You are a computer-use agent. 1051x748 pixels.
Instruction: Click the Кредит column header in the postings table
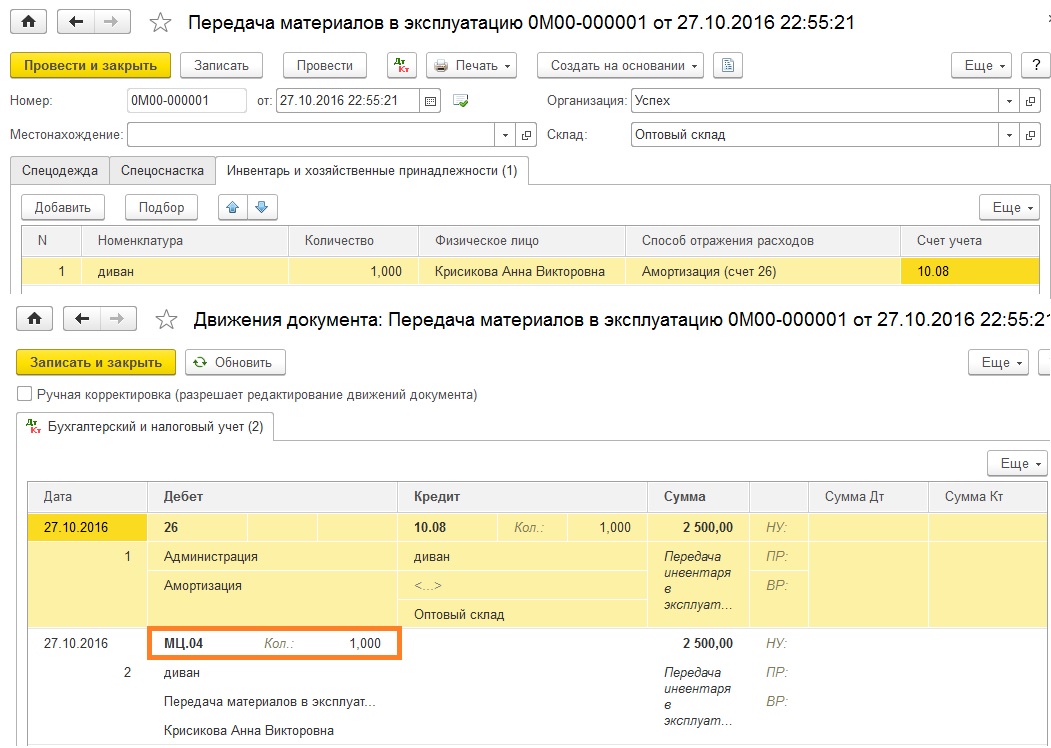pyautogui.click(x=523, y=497)
